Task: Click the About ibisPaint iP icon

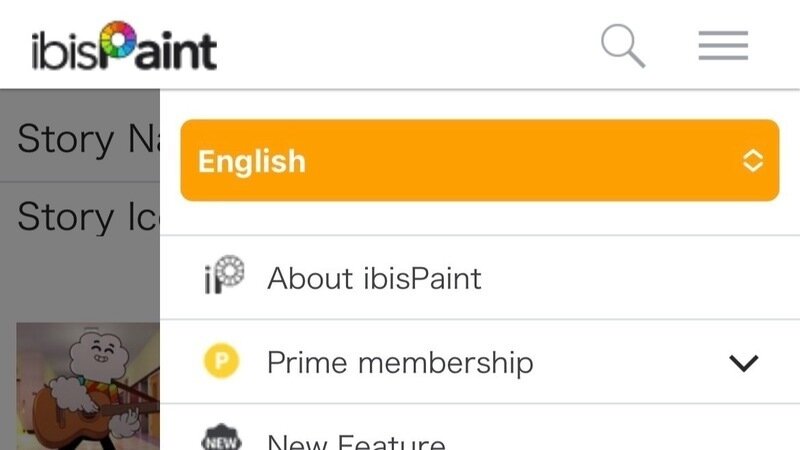Action: point(222,277)
